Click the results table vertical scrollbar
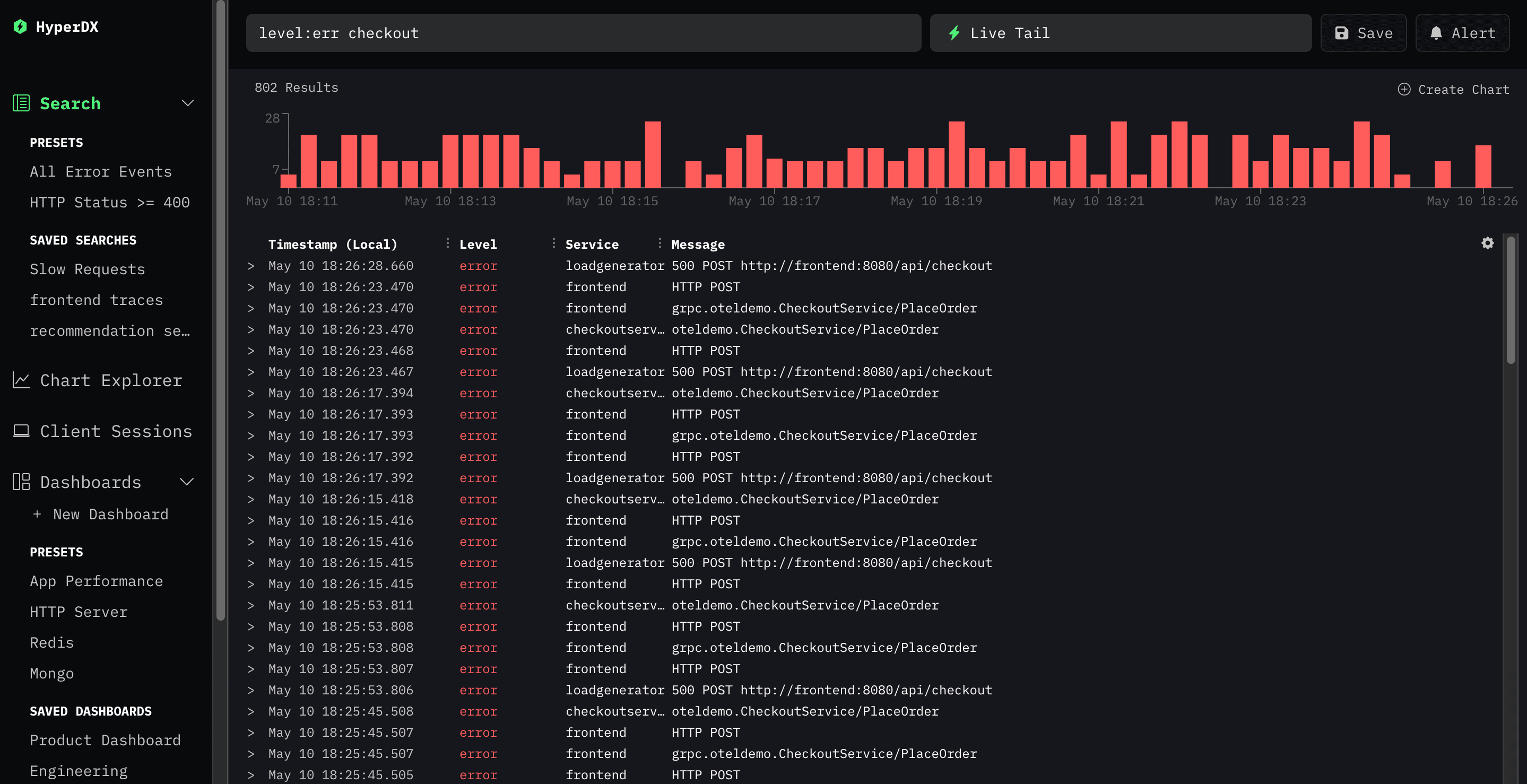Viewport: 1527px width, 784px height. pyautogui.click(x=1511, y=300)
